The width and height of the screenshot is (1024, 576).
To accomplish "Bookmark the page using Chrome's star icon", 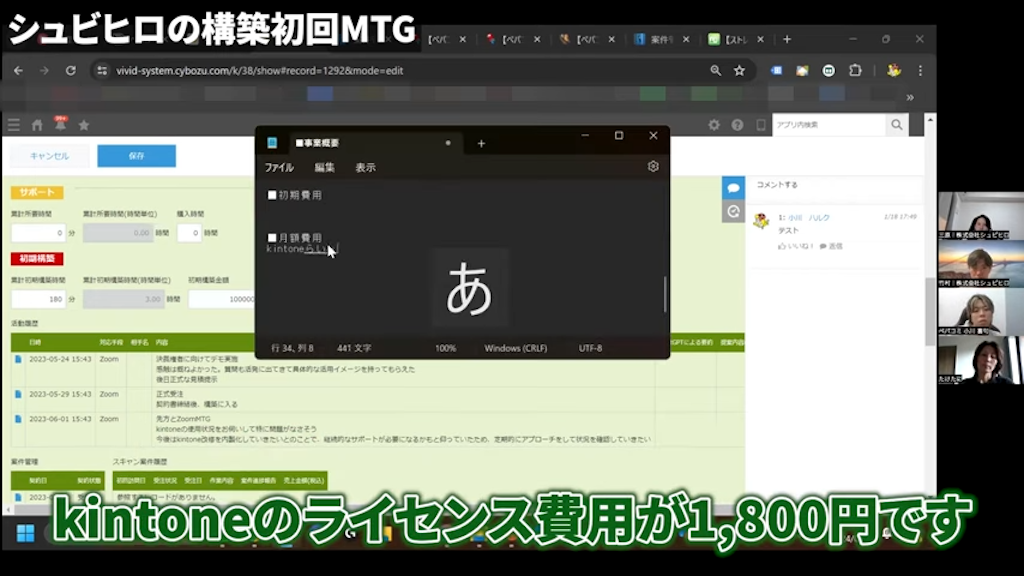I will [740, 71].
